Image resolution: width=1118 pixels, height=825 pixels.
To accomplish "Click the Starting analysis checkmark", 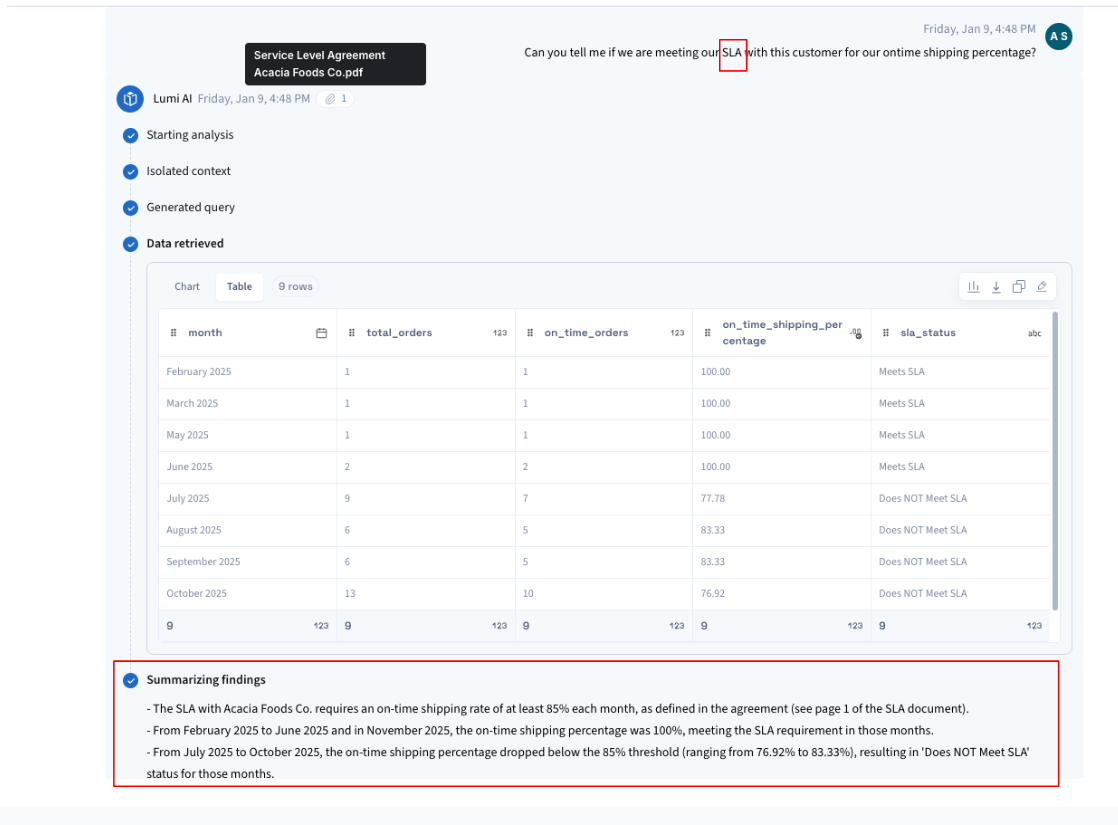I will [130, 135].
